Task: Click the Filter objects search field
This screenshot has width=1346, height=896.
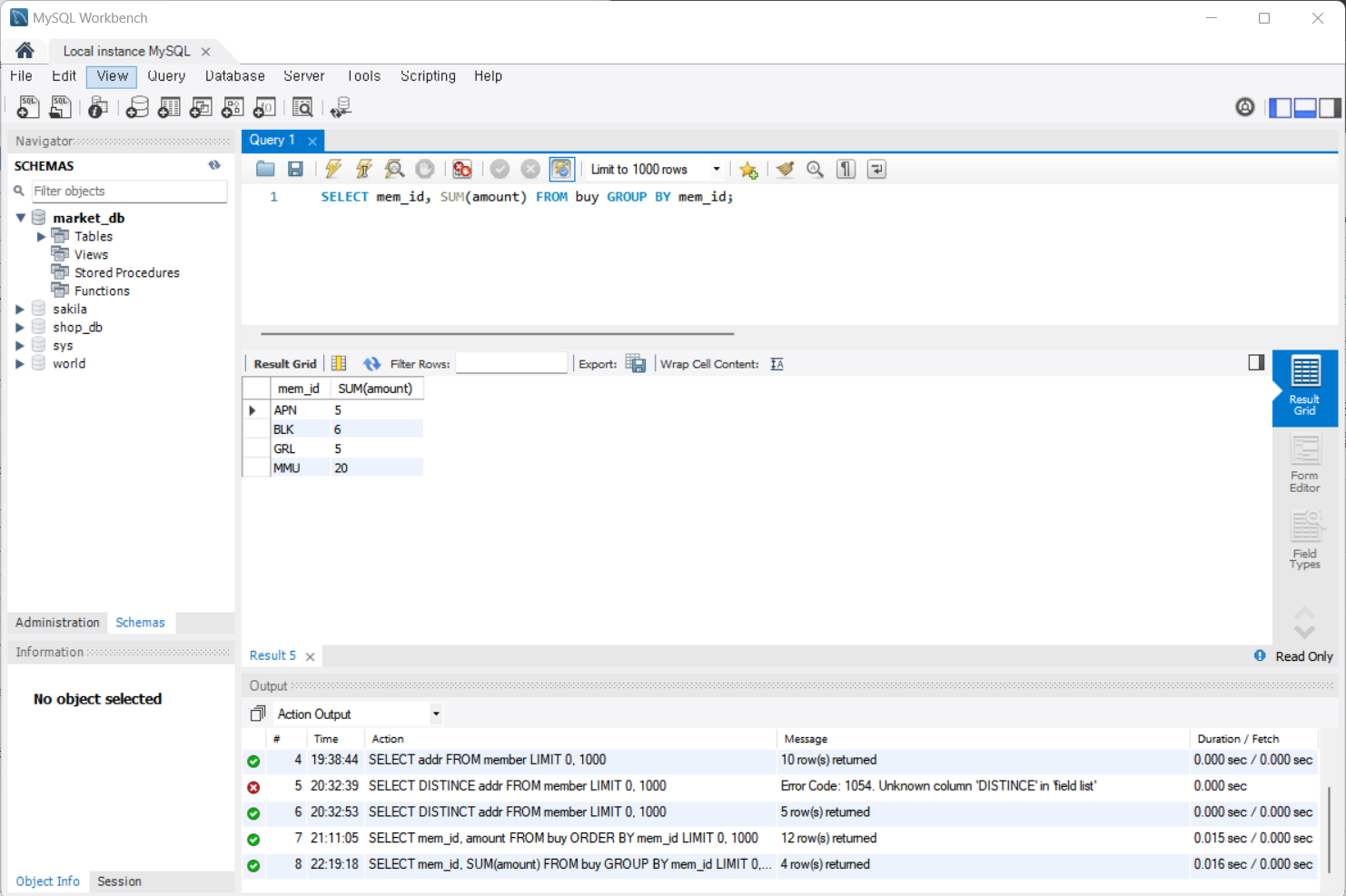Action: (129, 191)
